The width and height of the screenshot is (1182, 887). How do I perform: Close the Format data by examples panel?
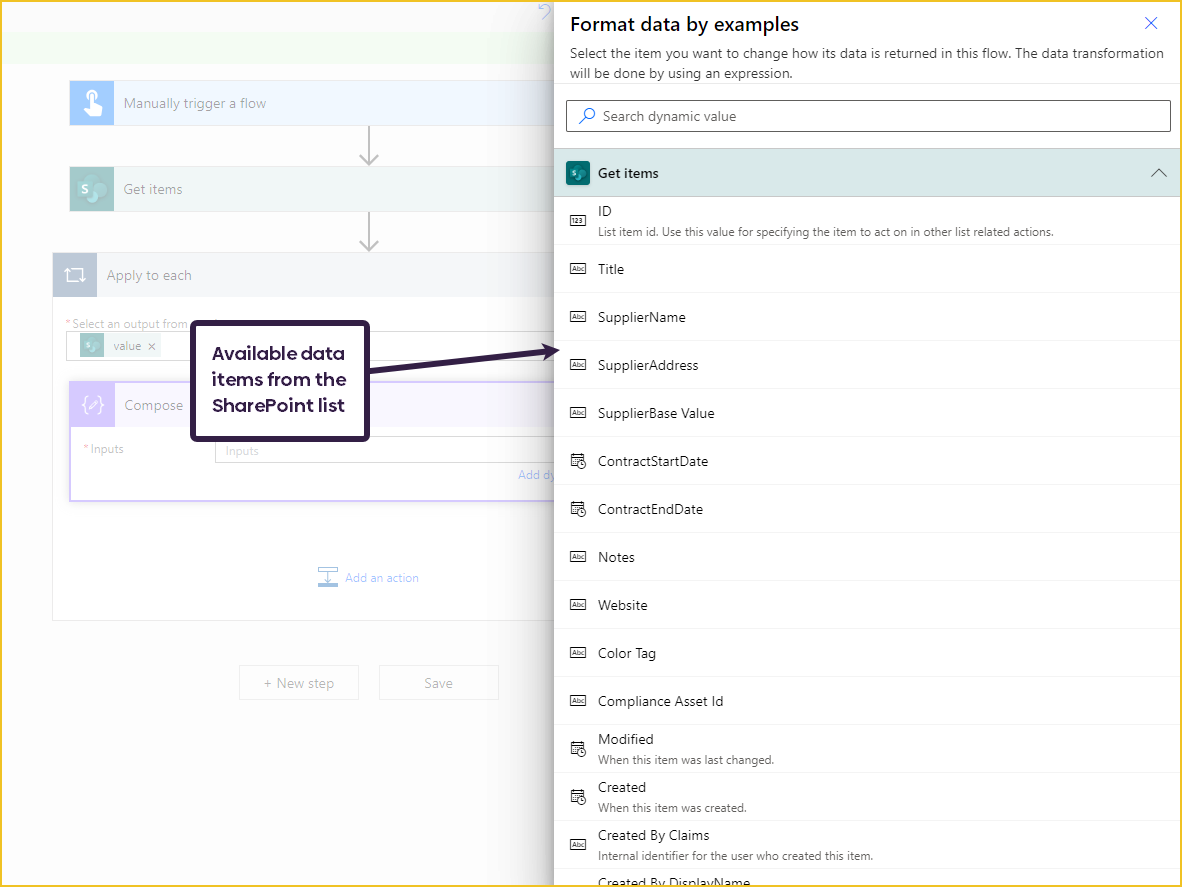[1150, 23]
